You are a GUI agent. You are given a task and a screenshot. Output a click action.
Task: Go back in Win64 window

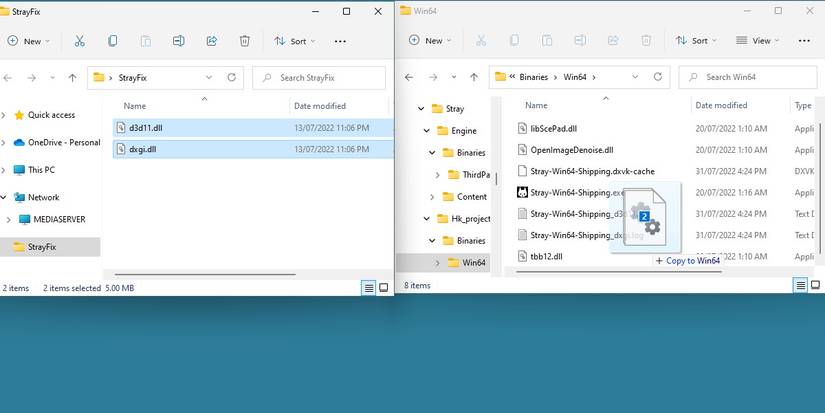click(x=409, y=77)
